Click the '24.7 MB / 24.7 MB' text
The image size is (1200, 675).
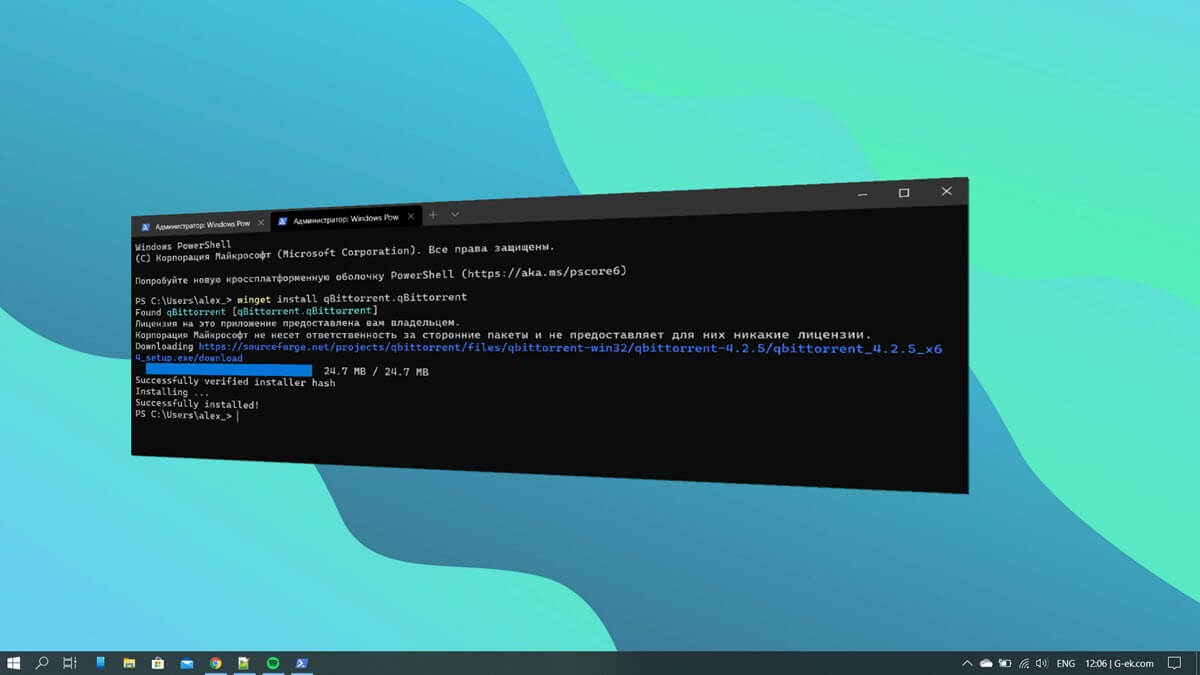tap(376, 372)
